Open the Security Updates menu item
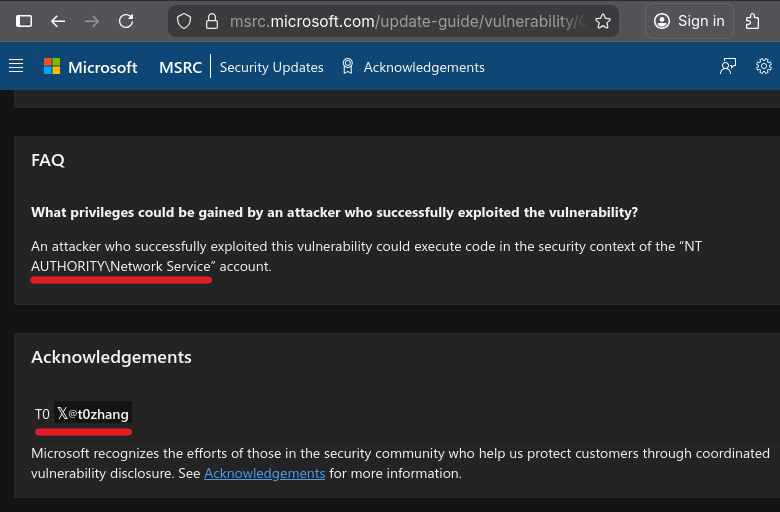The height and width of the screenshot is (512, 780). pyautogui.click(x=271, y=67)
